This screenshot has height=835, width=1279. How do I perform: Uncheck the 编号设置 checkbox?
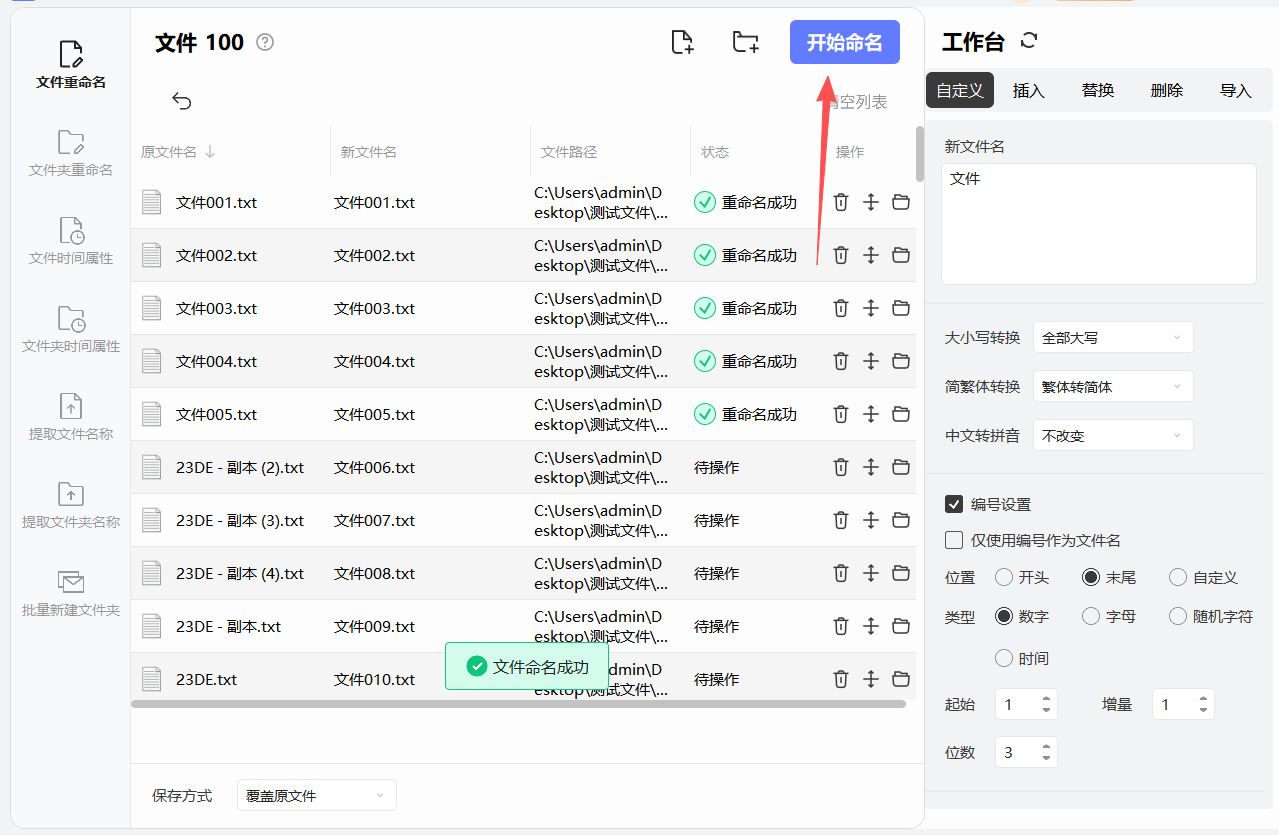point(954,504)
